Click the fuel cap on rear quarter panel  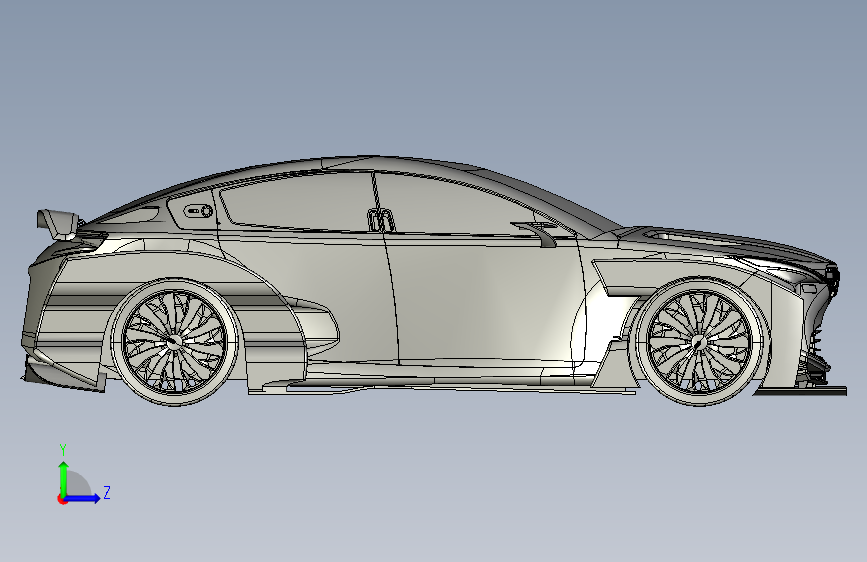(x=199, y=211)
